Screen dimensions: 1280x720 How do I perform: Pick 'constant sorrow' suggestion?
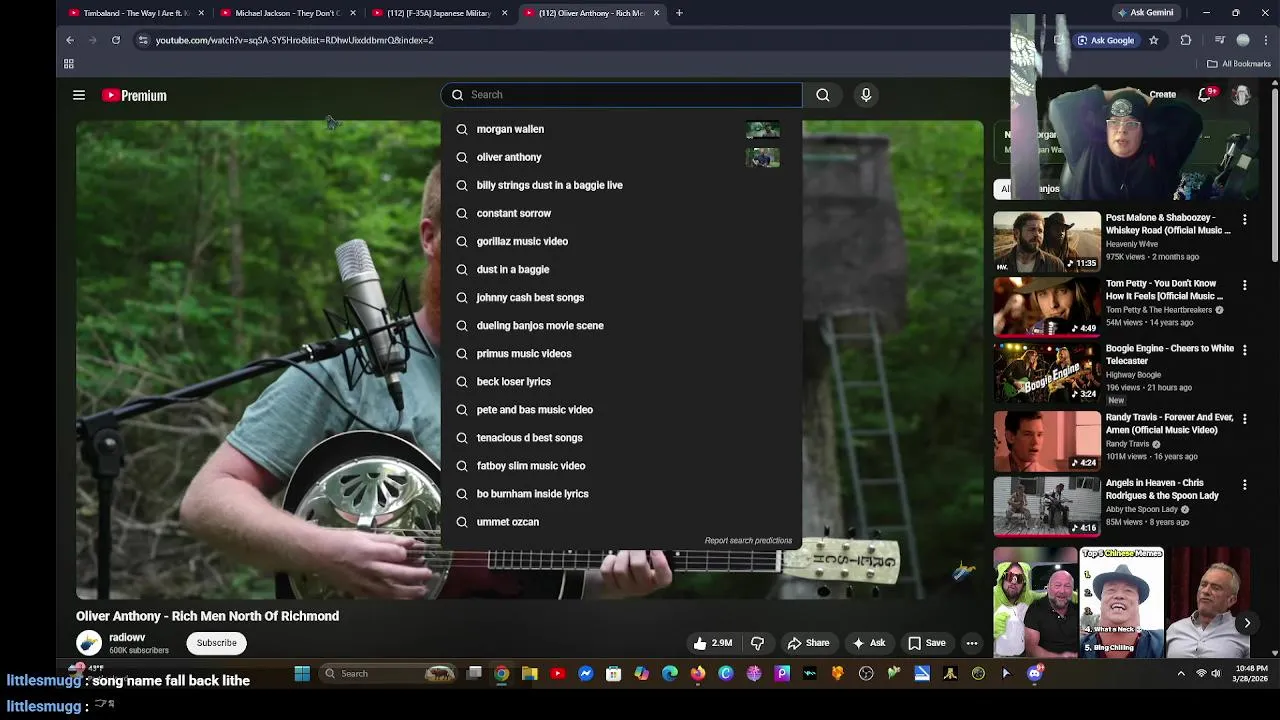coord(621,213)
